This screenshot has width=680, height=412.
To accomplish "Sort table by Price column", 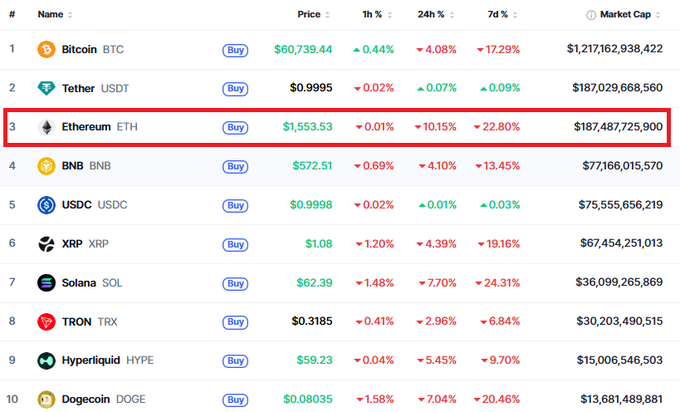I will (313, 15).
